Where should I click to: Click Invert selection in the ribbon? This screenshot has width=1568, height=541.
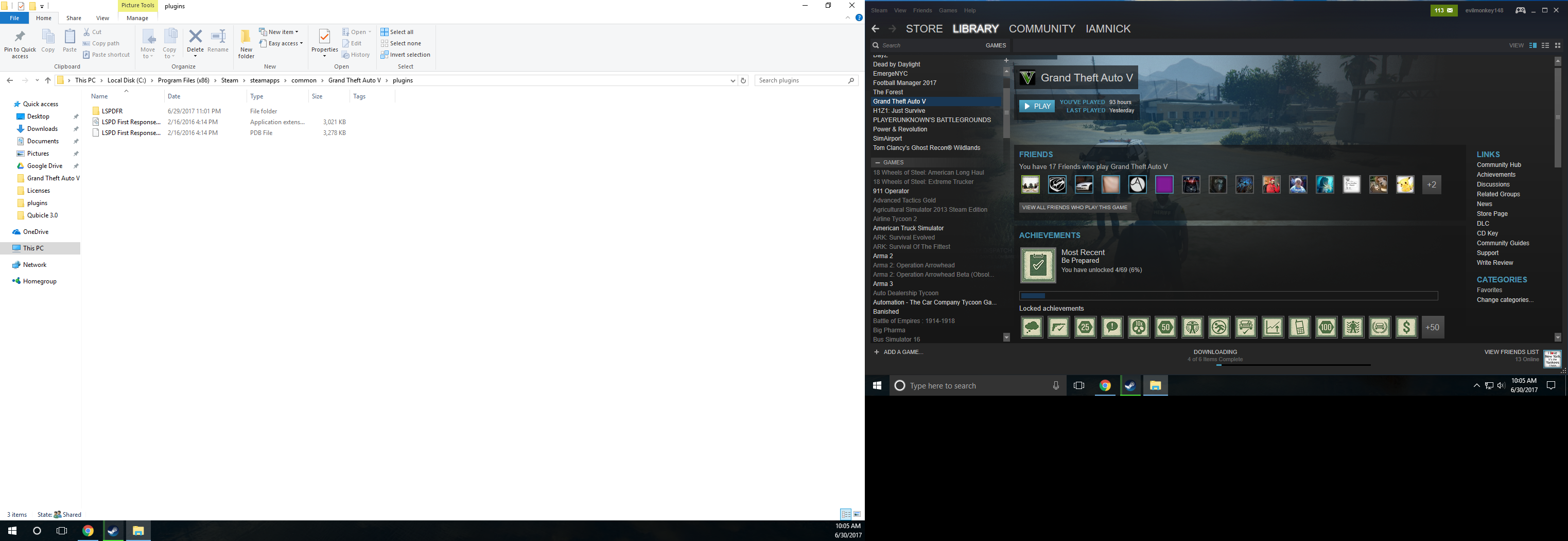tap(406, 55)
